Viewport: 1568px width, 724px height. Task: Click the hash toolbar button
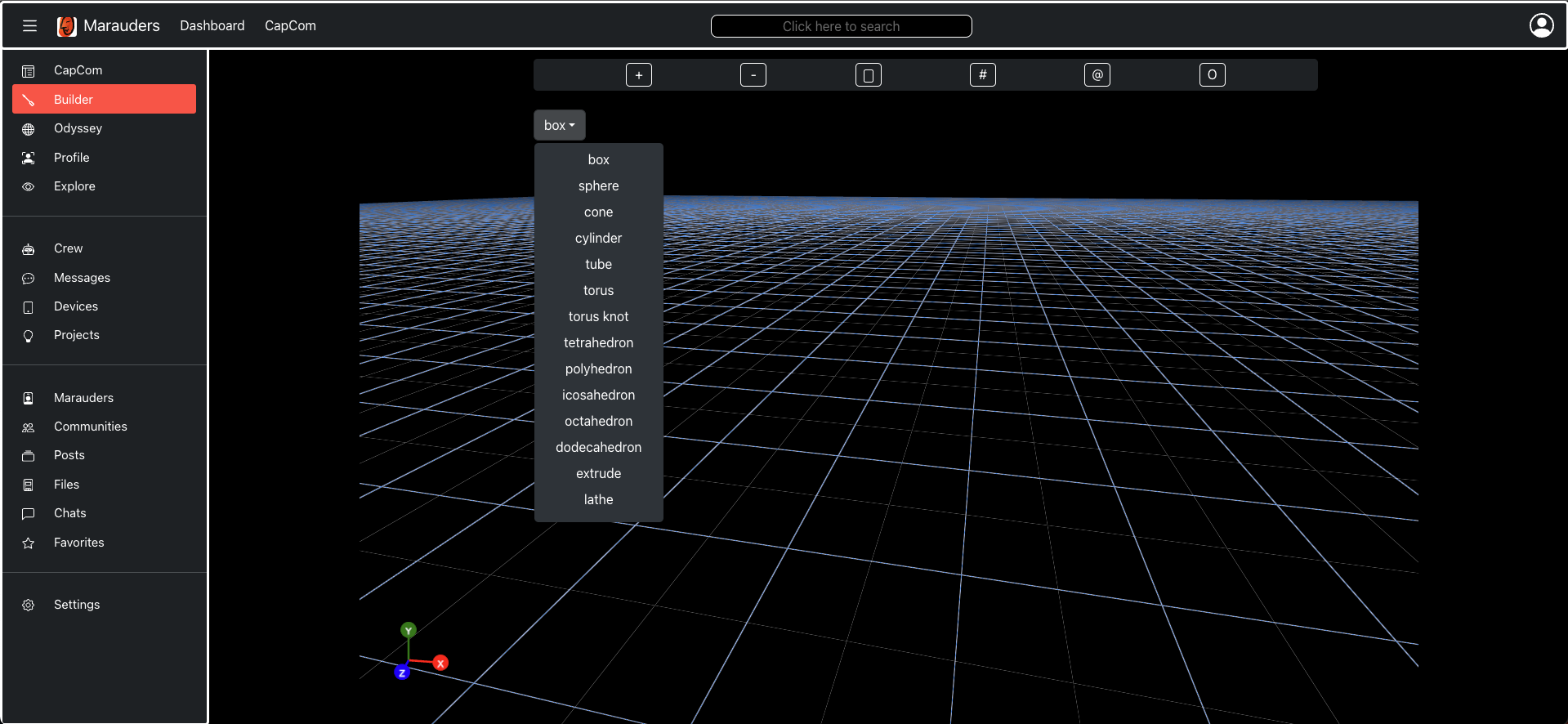point(983,75)
